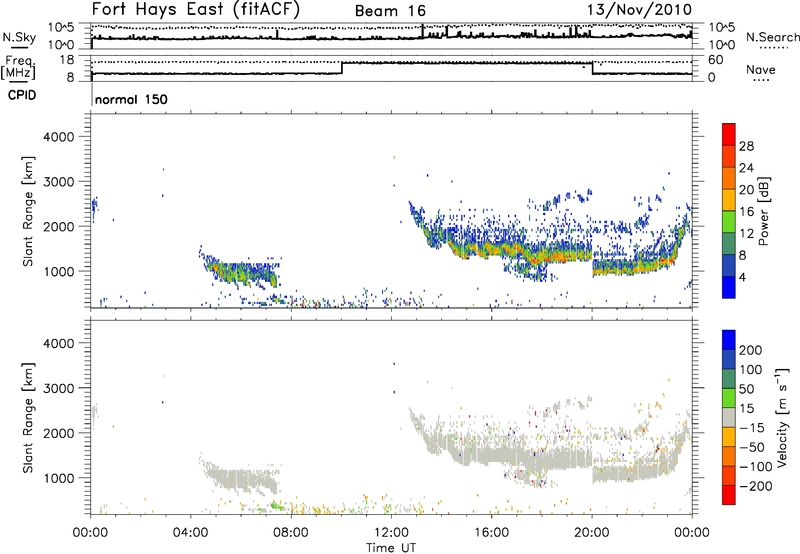800x554 pixels.
Task: Click the '08:00' time axis tick
Action: click(x=291, y=533)
